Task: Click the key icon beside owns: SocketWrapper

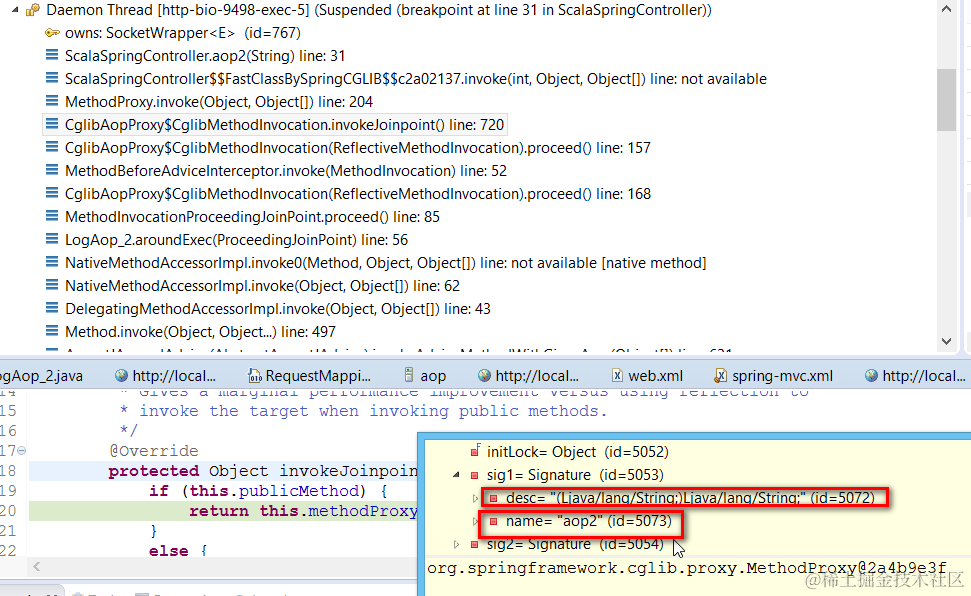Action: (x=52, y=33)
